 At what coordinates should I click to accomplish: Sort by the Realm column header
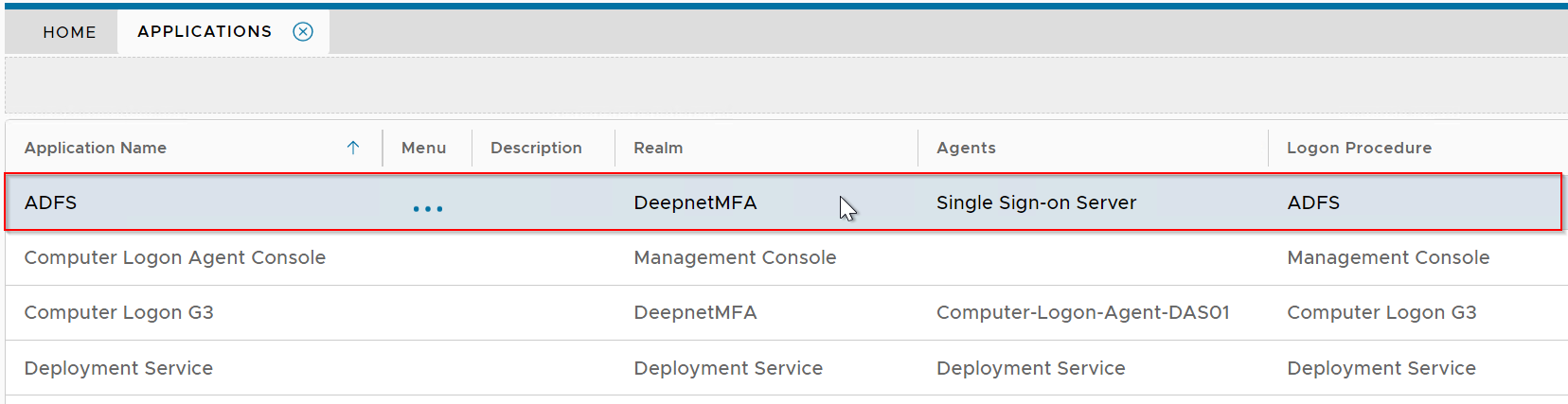coord(658,148)
